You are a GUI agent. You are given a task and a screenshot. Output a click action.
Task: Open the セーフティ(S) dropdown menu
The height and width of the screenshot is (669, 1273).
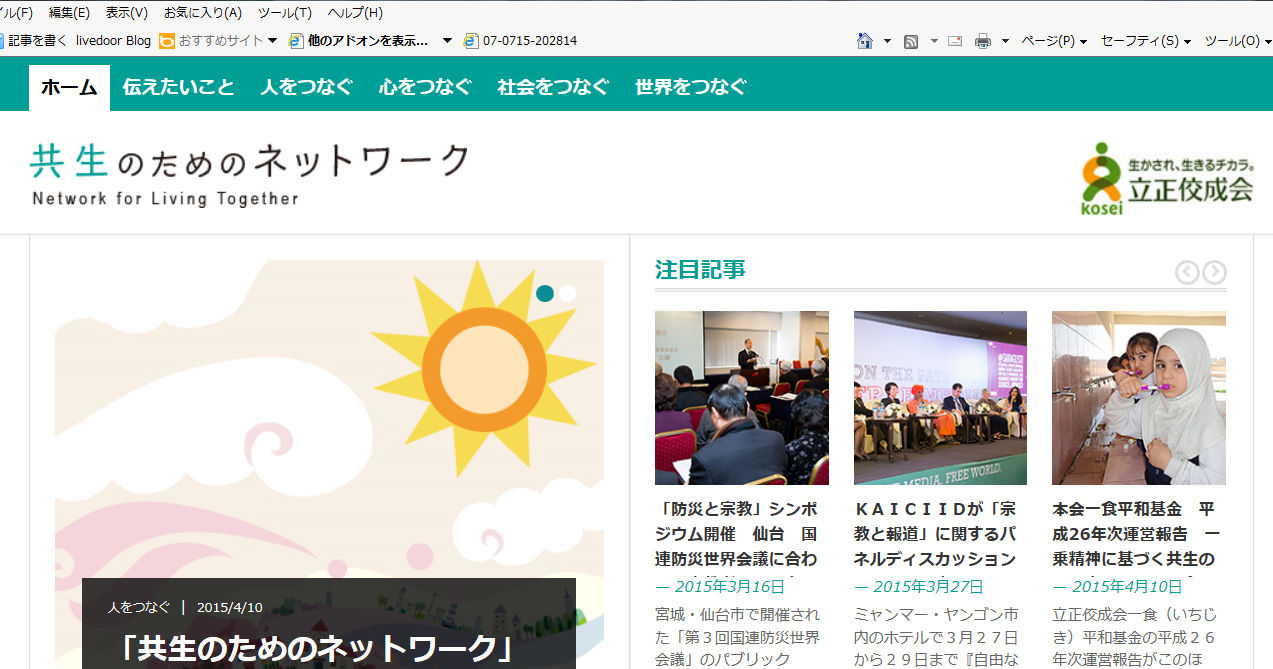1146,41
